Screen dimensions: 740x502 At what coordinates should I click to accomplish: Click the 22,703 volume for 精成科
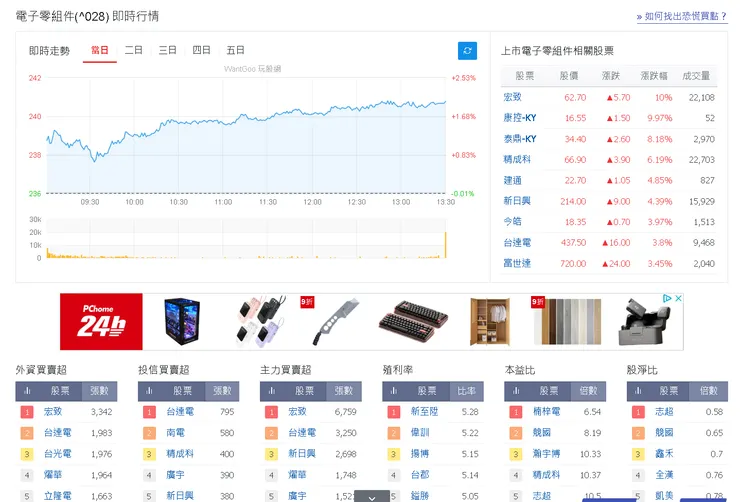[x=701, y=160]
